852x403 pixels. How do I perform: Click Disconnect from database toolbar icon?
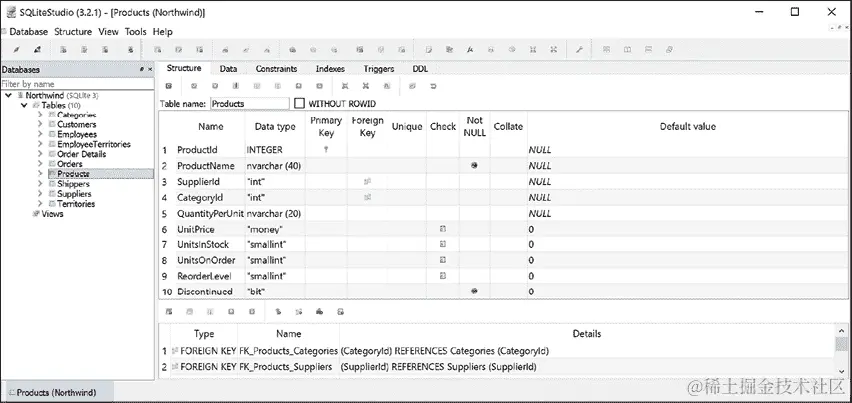pyautogui.click(x=37, y=49)
